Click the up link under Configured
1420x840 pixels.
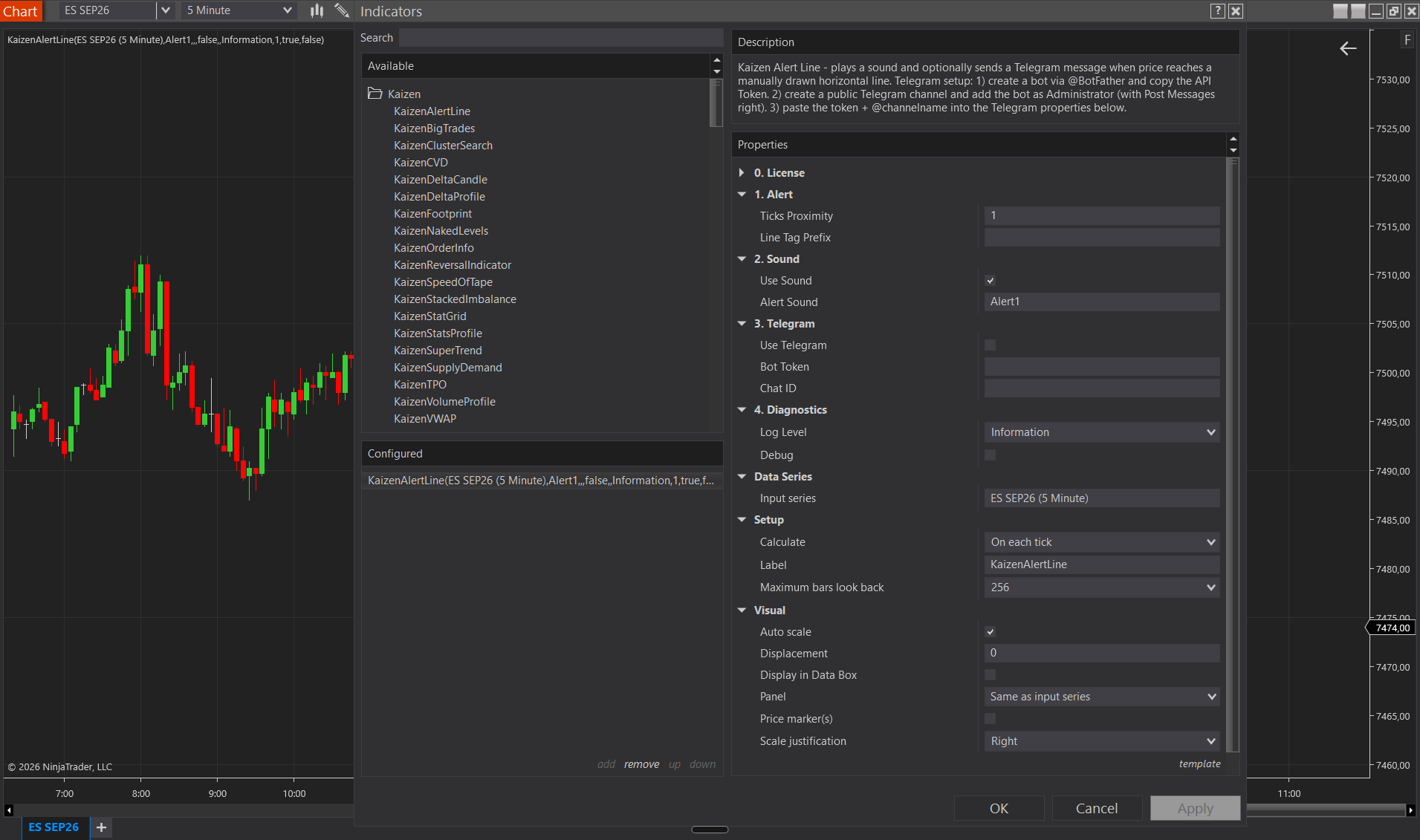tap(675, 764)
